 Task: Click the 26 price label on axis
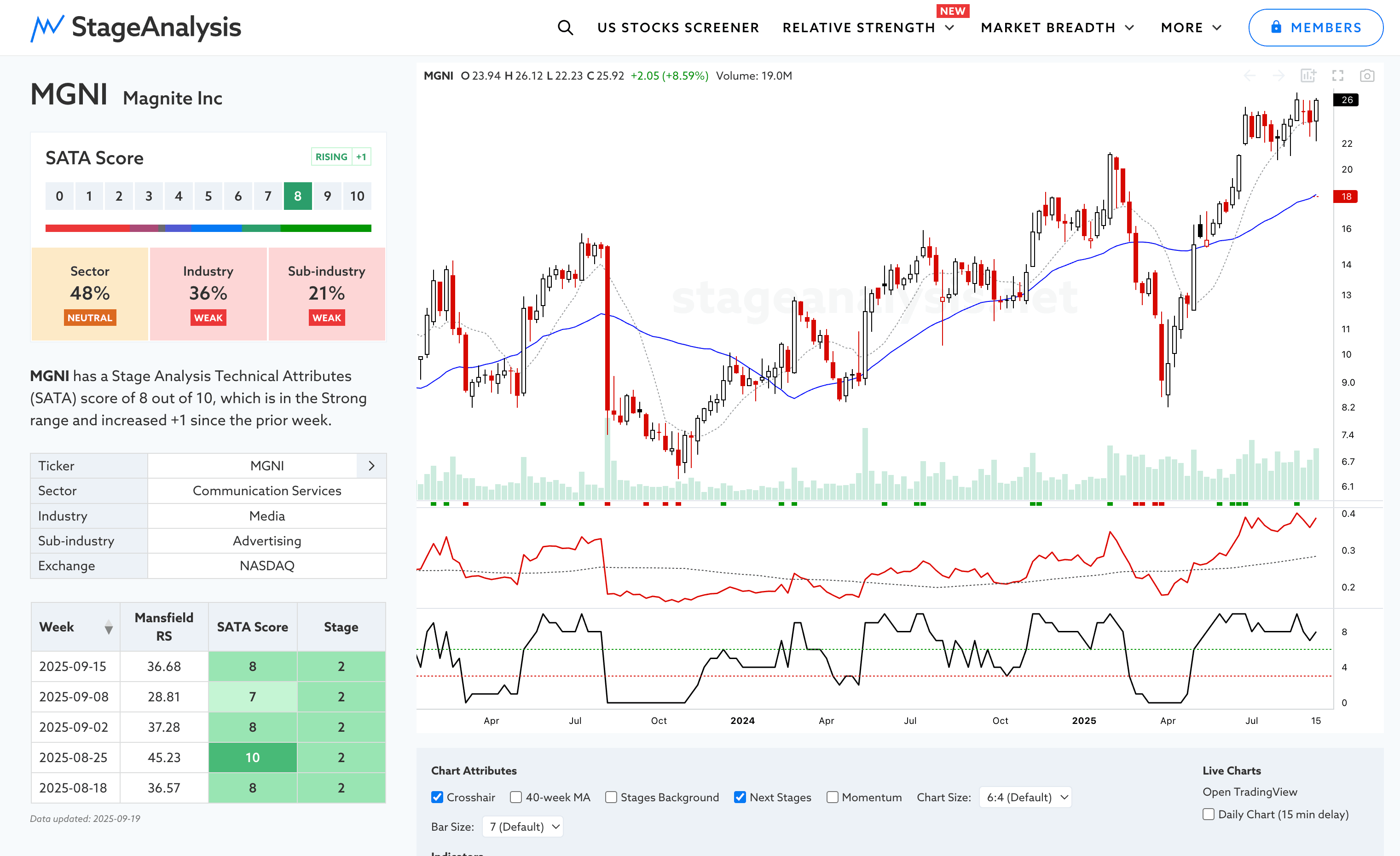(1346, 100)
